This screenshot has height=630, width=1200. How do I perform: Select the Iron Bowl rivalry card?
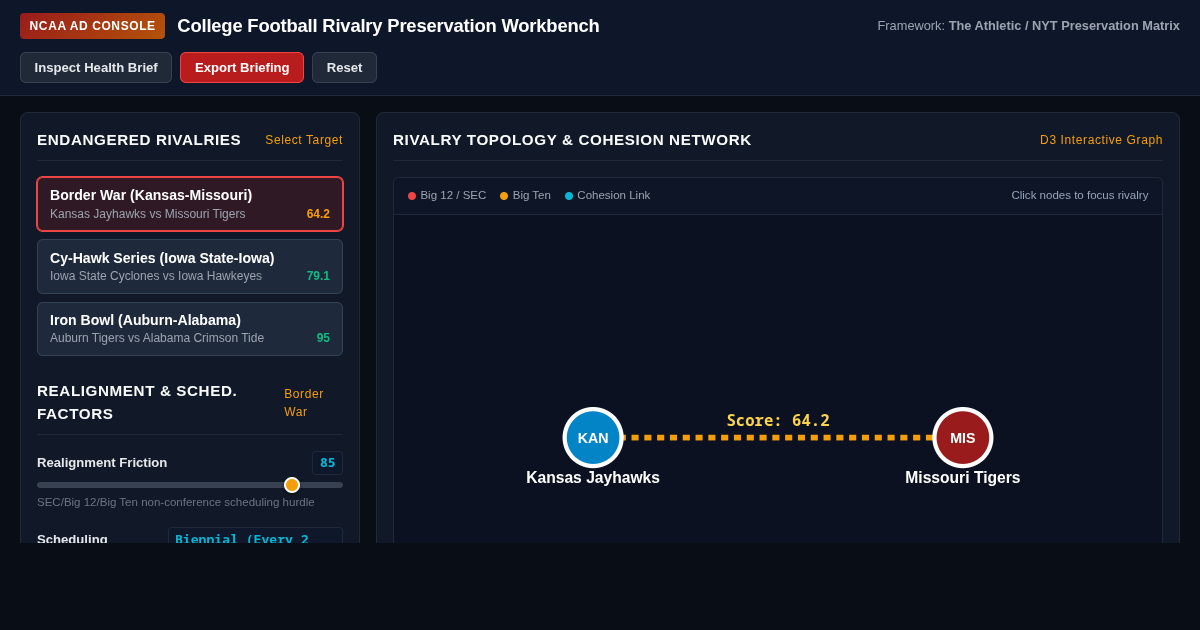(190, 329)
